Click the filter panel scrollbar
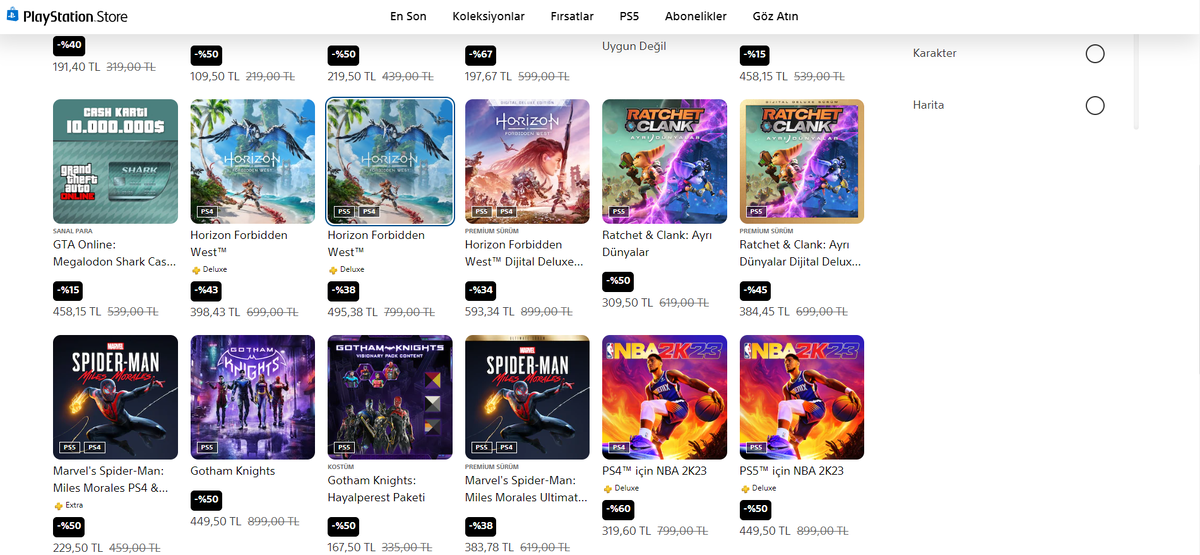 click(1136, 80)
